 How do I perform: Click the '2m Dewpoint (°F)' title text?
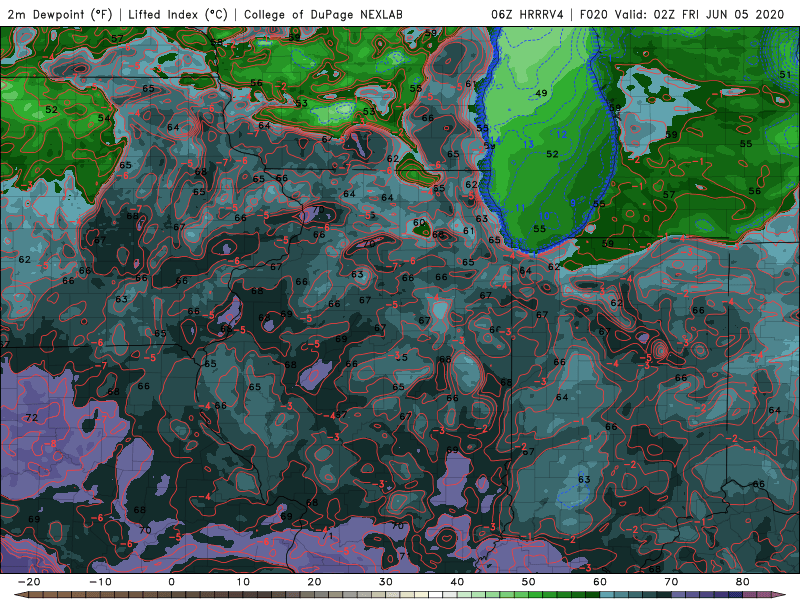coord(60,15)
